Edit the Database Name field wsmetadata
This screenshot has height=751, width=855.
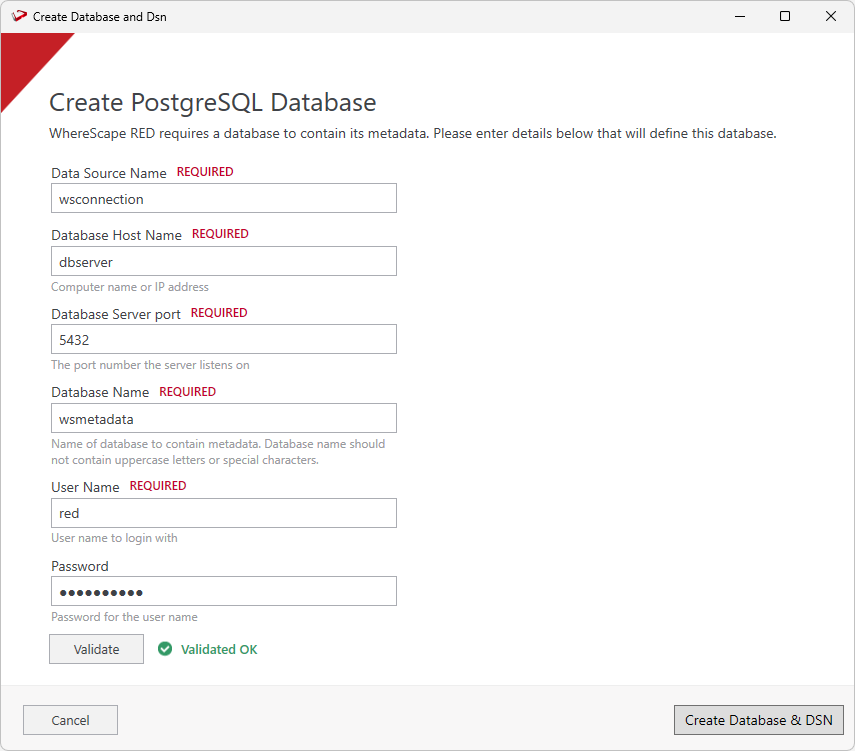pos(224,418)
